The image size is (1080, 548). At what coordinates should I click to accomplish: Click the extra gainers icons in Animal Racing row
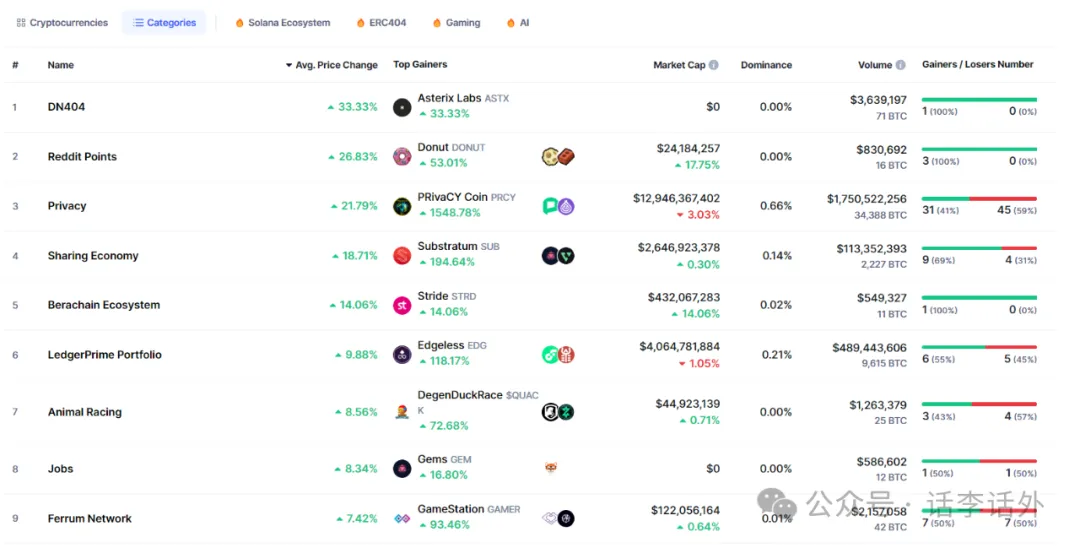559,412
